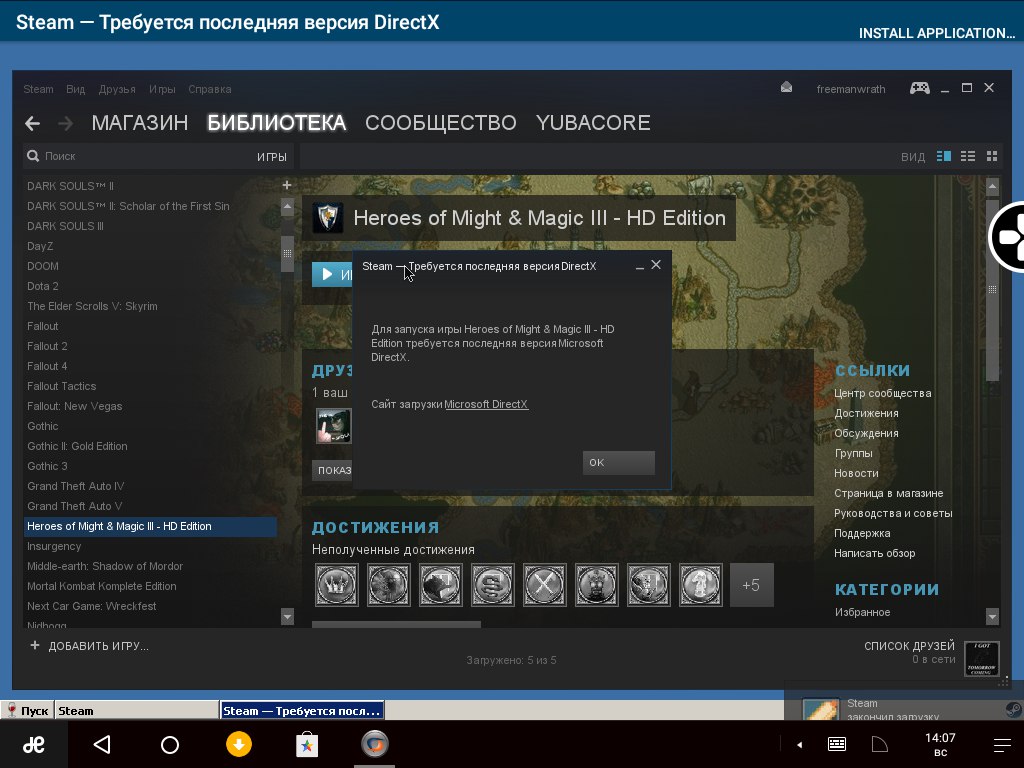
Task: Open the Steam inbox envelope icon
Action: [x=786, y=88]
